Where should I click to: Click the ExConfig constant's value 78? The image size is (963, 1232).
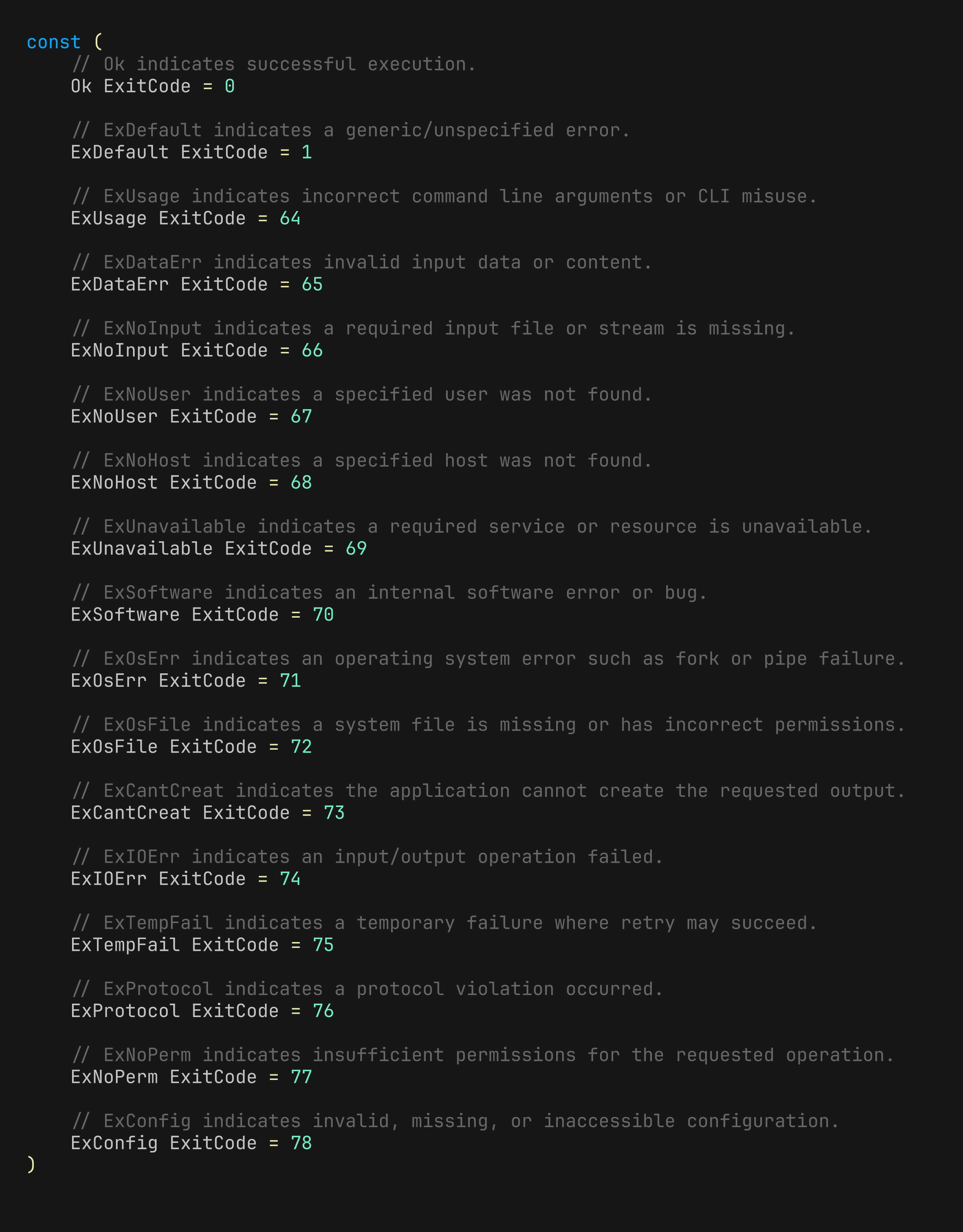(301, 1143)
